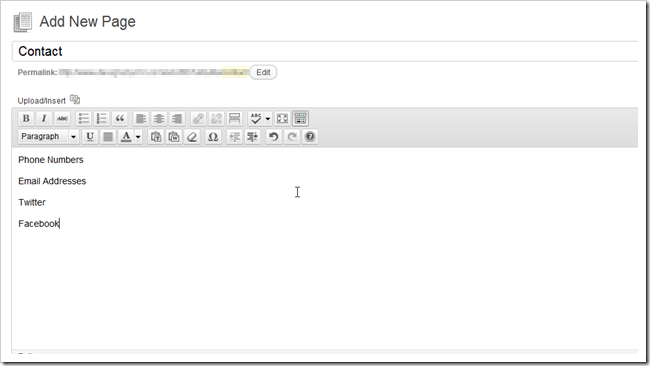
Task: Toggle the spellchecker ABC icon
Action: tap(256, 119)
